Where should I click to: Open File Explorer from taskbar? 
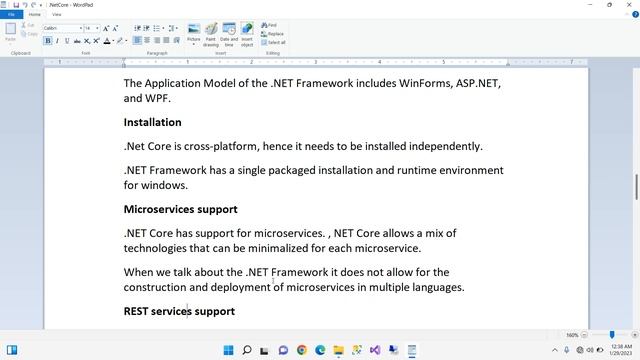(x=338, y=350)
